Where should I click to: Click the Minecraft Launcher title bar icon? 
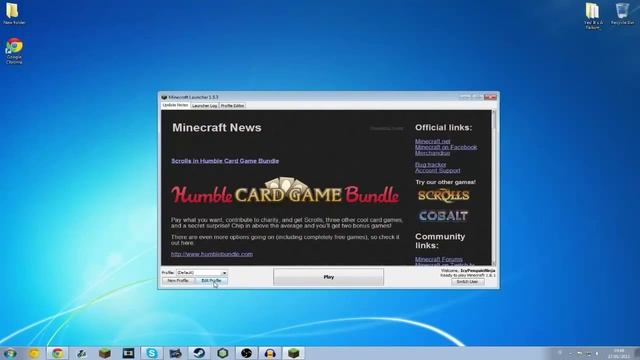tap(164, 97)
